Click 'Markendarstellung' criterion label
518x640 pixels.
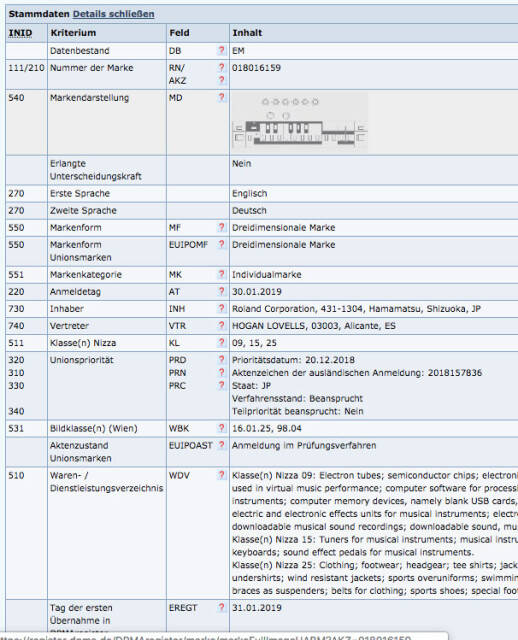click(x=89, y=98)
